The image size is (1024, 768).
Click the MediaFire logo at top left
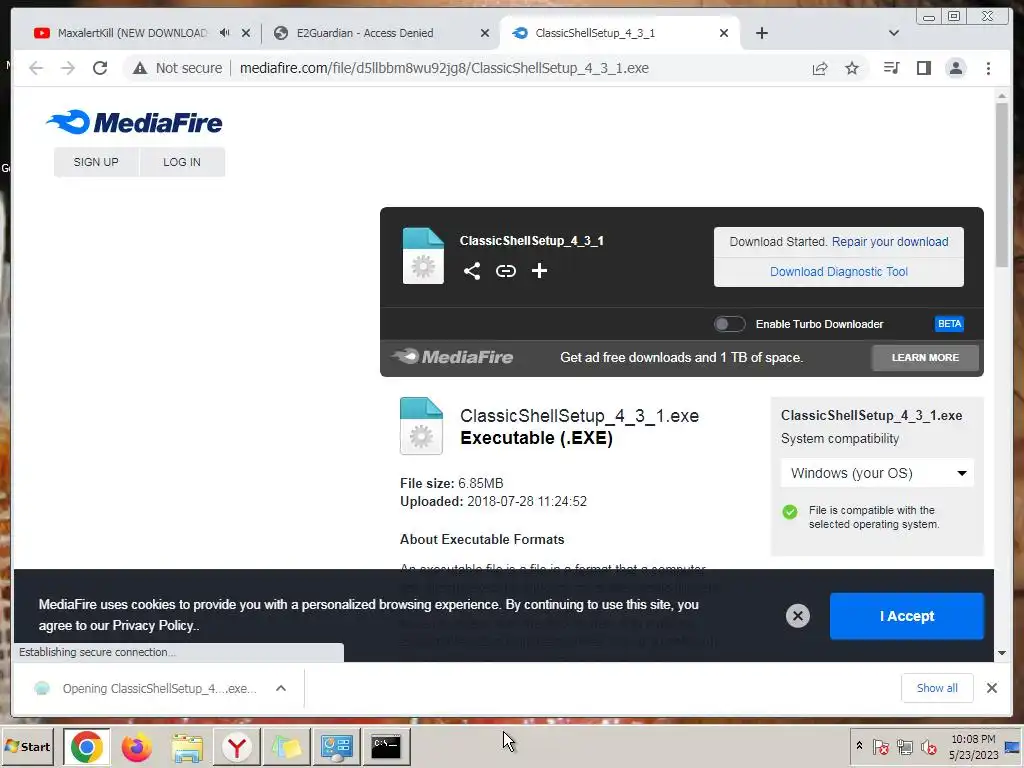[135, 122]
